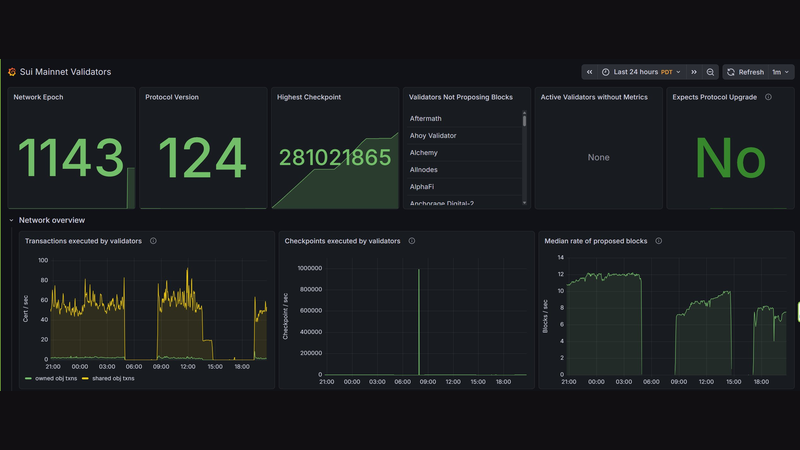Select Aftermath in validators list

(x=426, y=118)
